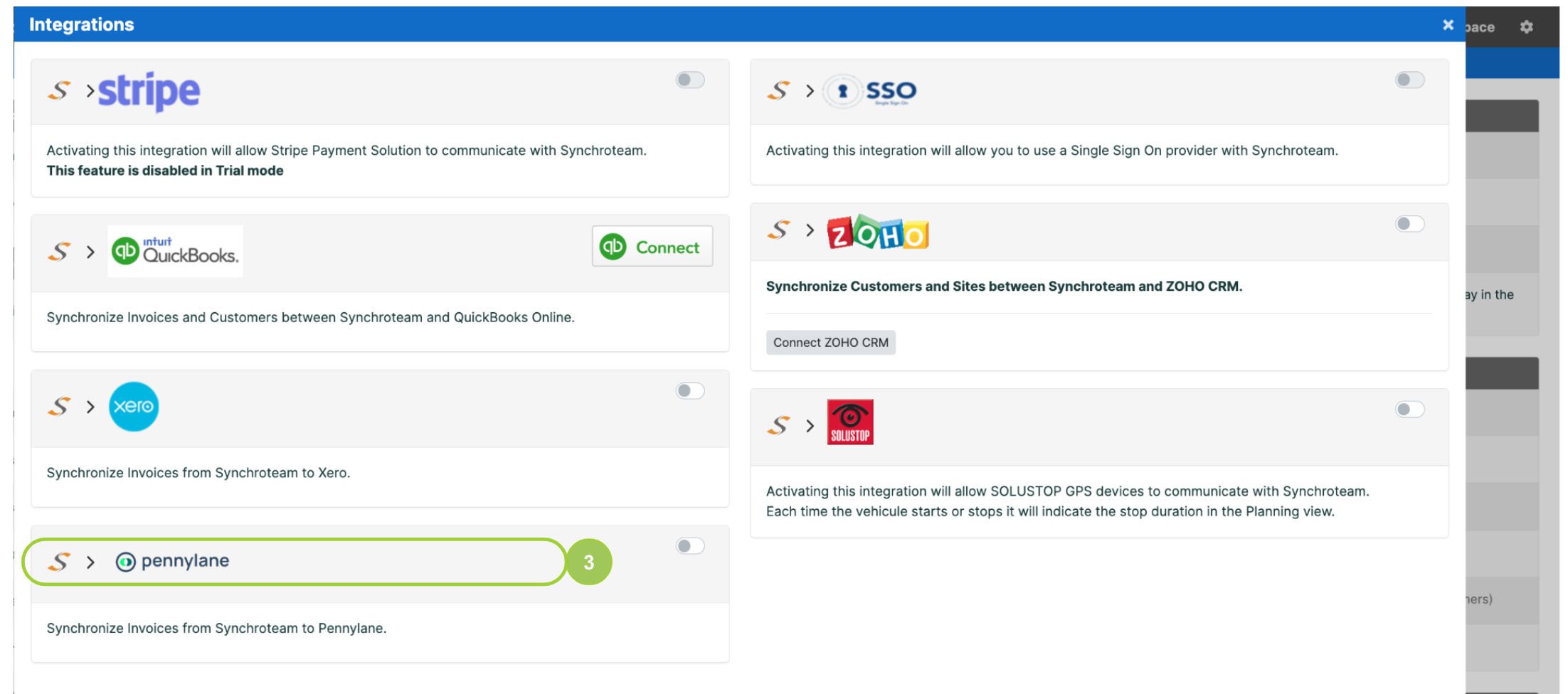
Task: Click Single Sign On description text
Action: (x=1052, y=151)
